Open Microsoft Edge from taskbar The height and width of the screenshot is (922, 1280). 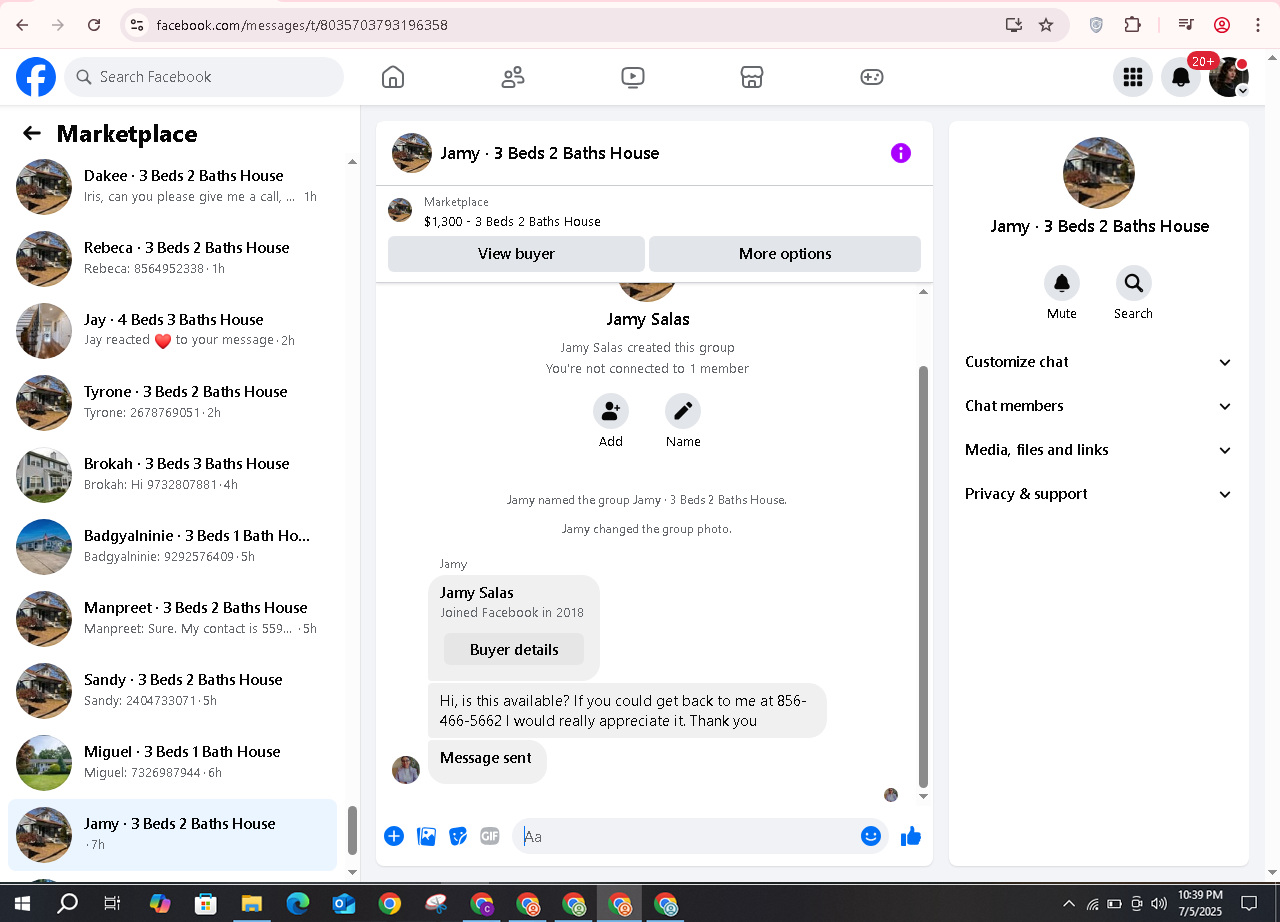[298, 904]
